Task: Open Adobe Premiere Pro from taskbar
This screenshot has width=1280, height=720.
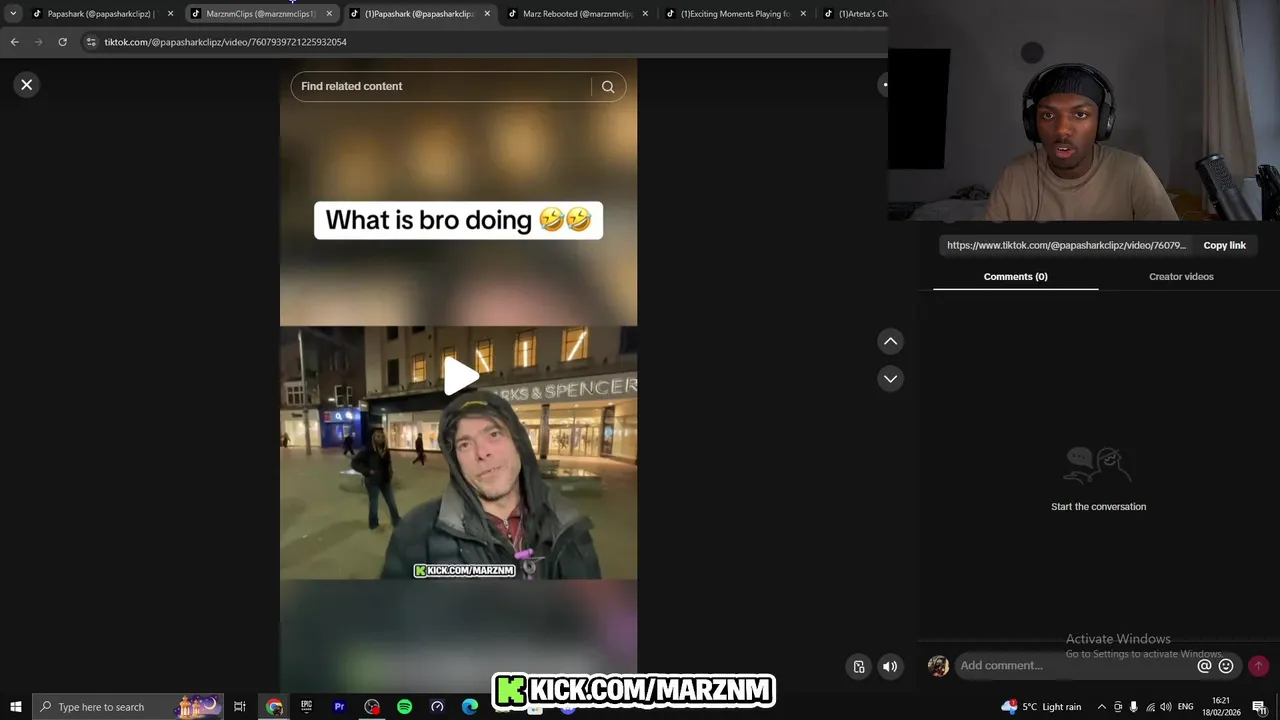Action: pyautogui.click(x=339, y=707)
